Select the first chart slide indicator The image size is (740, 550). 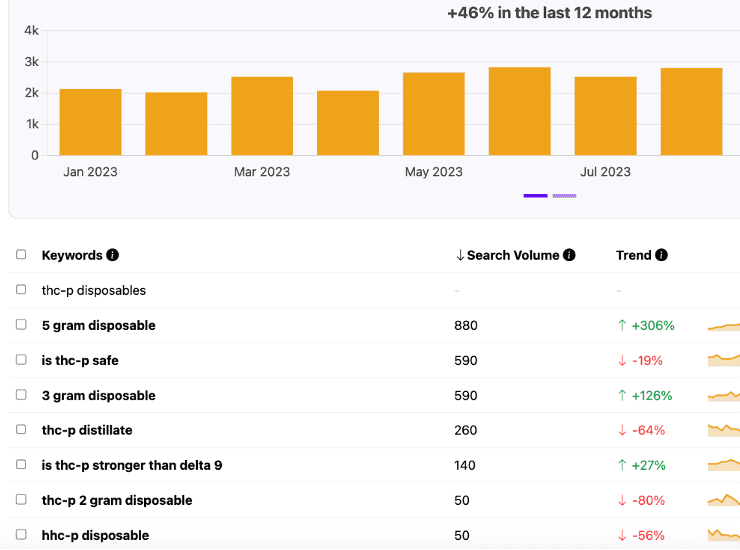pyautogui.click(x=535, y=196)
